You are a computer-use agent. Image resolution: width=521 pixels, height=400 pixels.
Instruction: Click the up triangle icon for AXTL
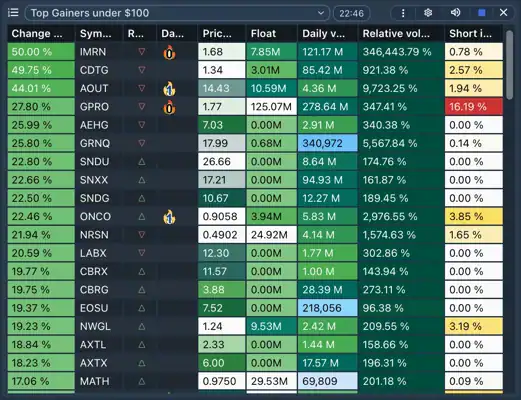pyautogui.click(x=142, y=344)
